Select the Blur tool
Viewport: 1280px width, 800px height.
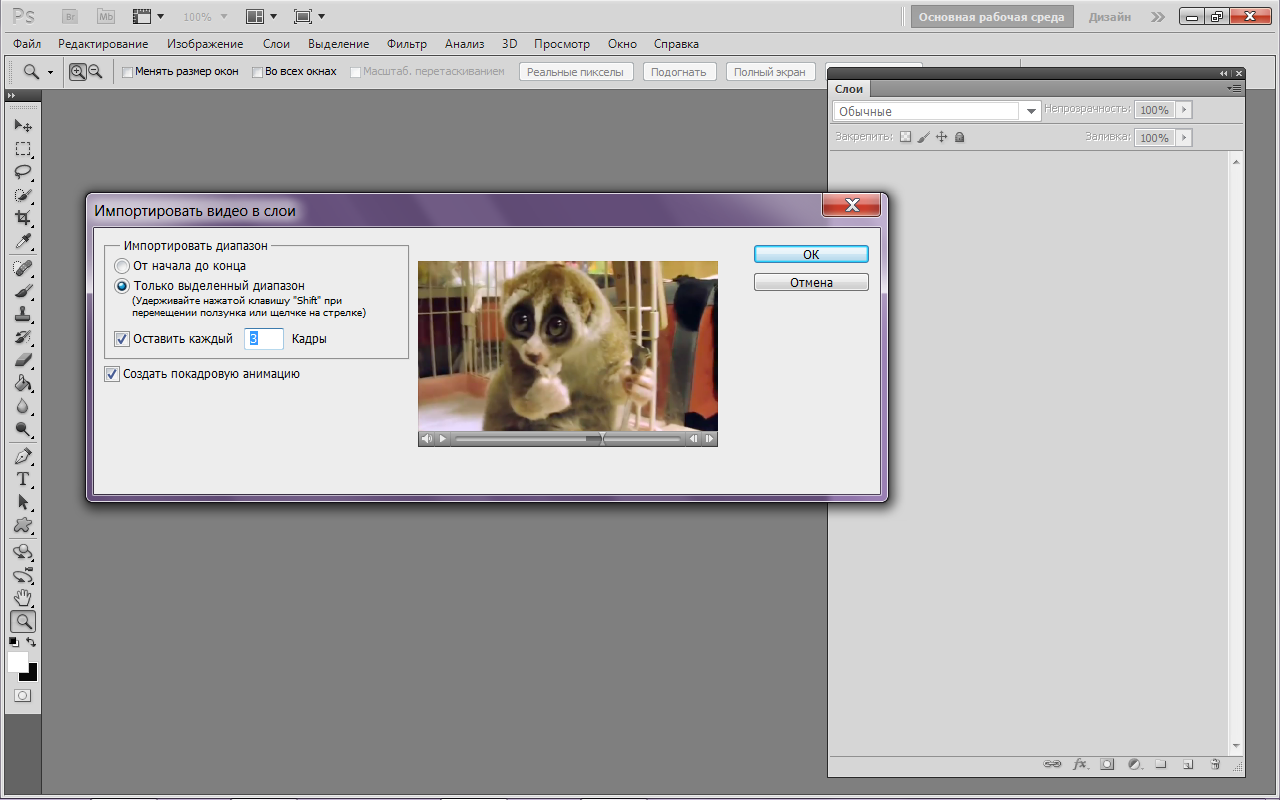coord(23,406)
